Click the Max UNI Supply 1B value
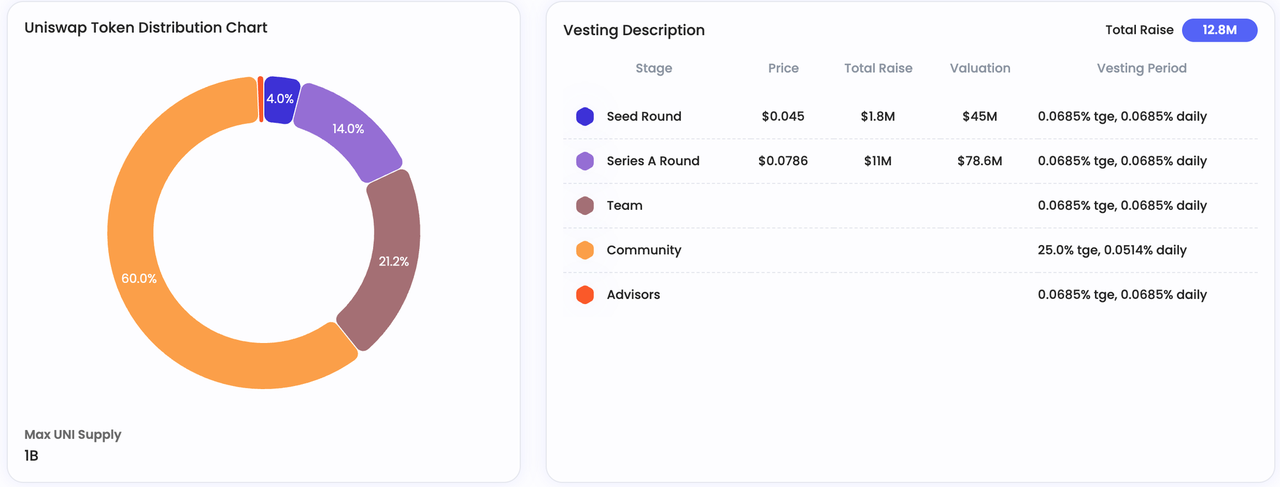 click(31, 456)
